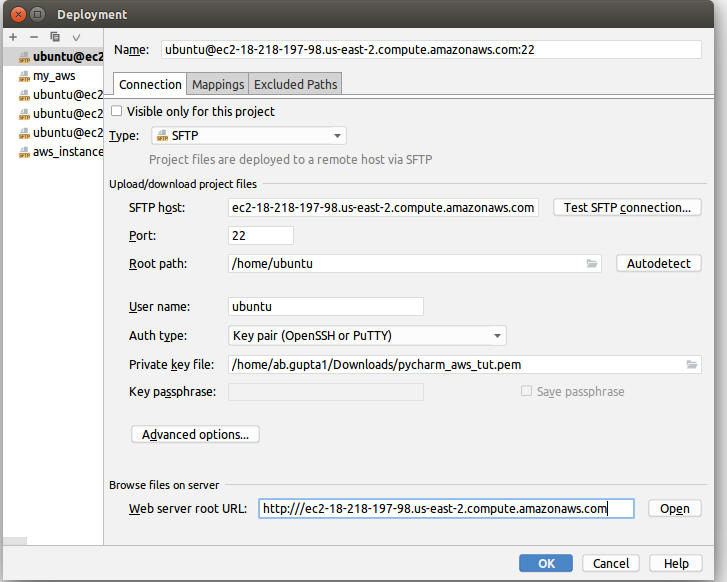Click the Autodetect button
The width and height of the screenshot is (727, 582).
(x=659, y=263)
